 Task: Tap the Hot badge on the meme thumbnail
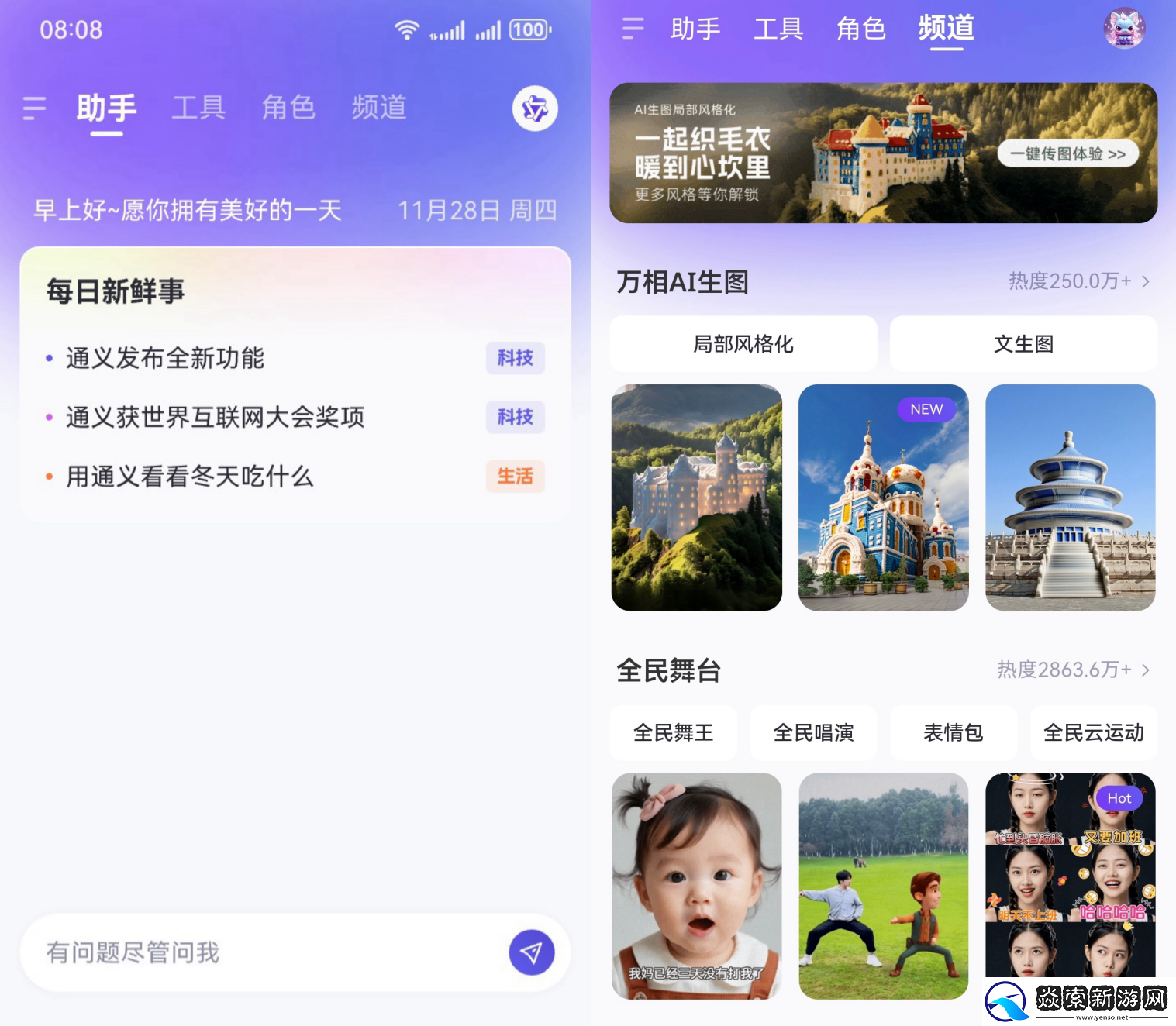coord(1119,797)
